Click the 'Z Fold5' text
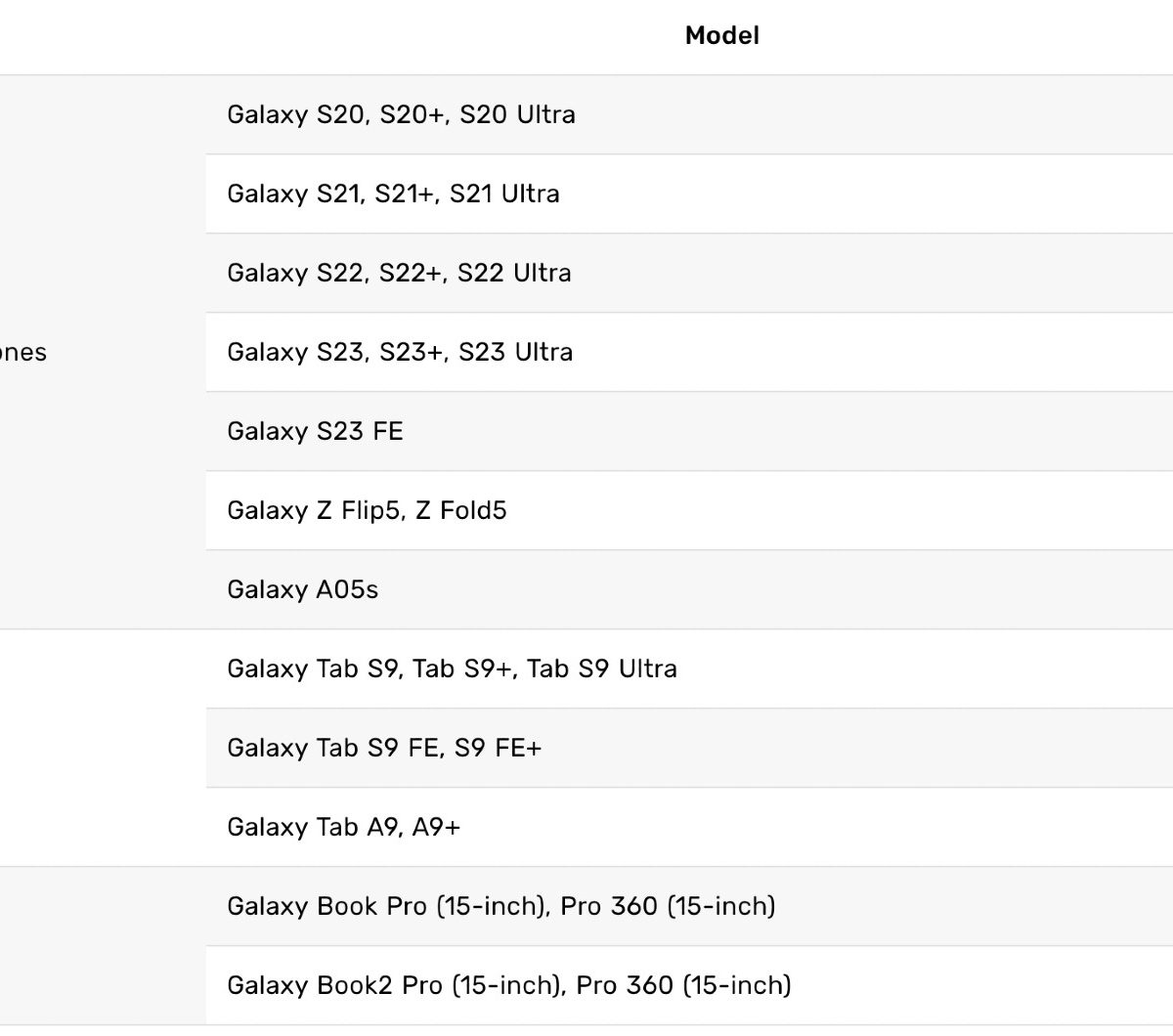Viewport: 1173px width, 1036px height. click(460, 511)
